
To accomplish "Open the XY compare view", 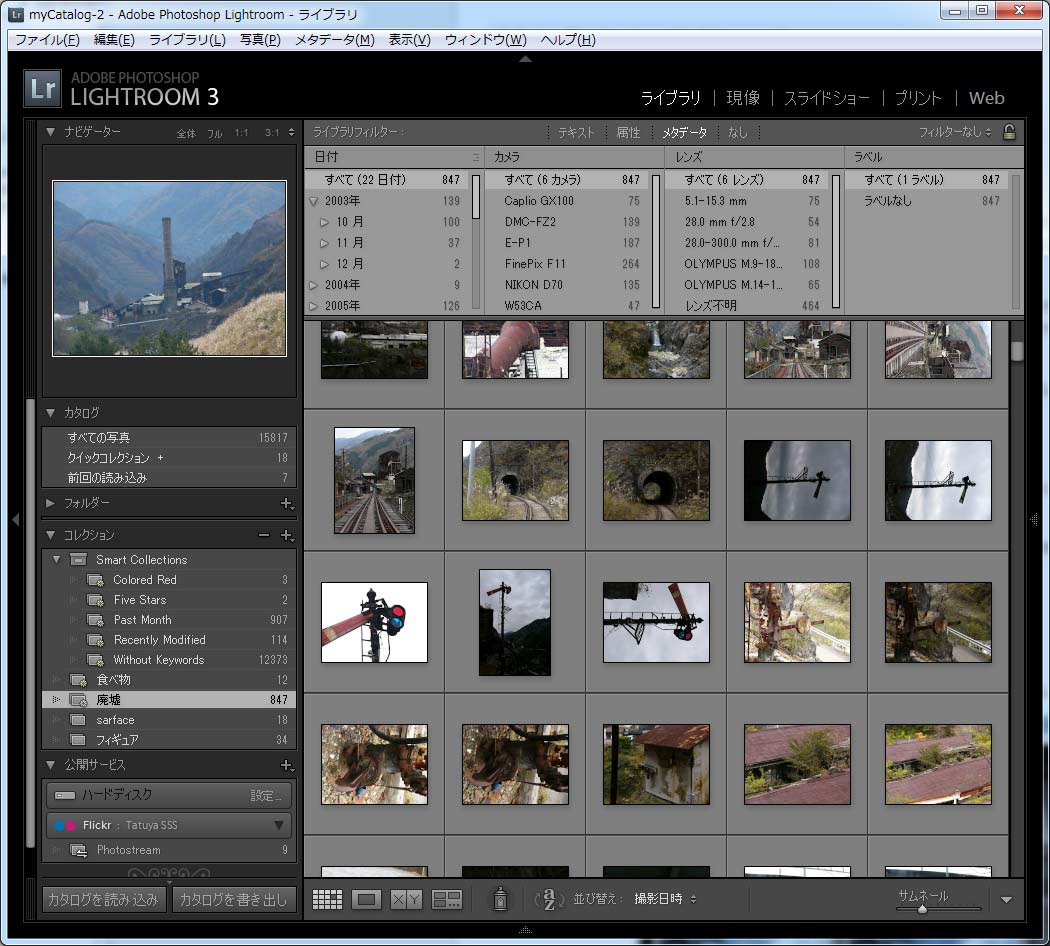I will (x=406, y=900).
